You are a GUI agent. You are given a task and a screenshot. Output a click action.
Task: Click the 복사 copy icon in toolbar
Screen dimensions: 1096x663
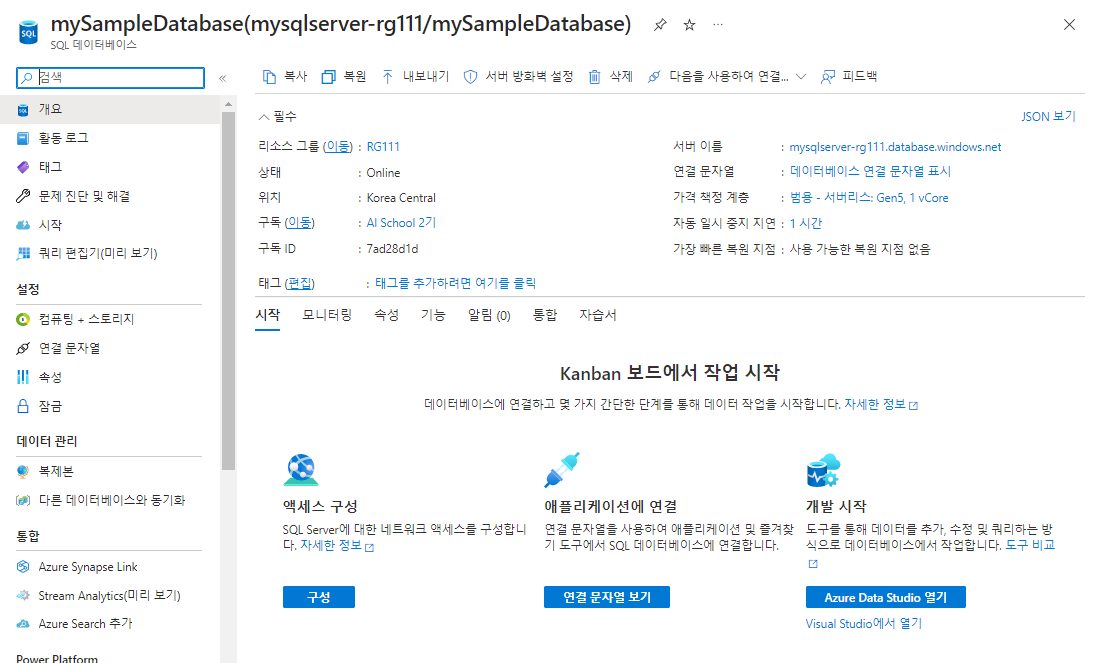[269, 77]
